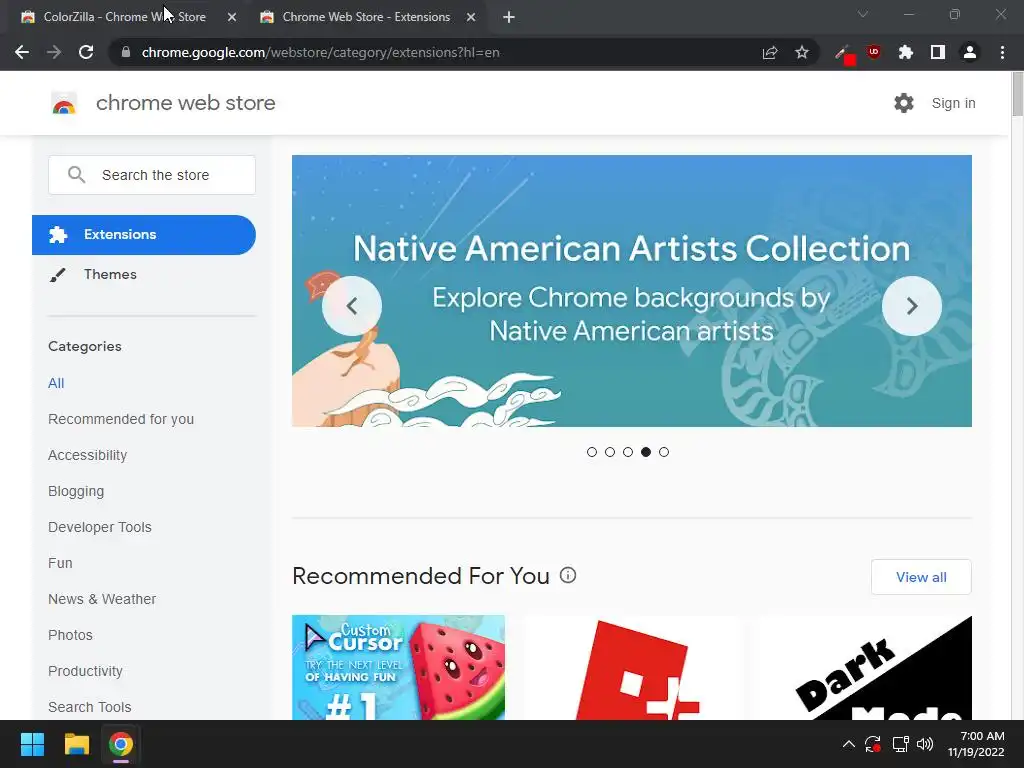Close the ColorZilla tab
1024x768 pixels.
tap(232, 17)
